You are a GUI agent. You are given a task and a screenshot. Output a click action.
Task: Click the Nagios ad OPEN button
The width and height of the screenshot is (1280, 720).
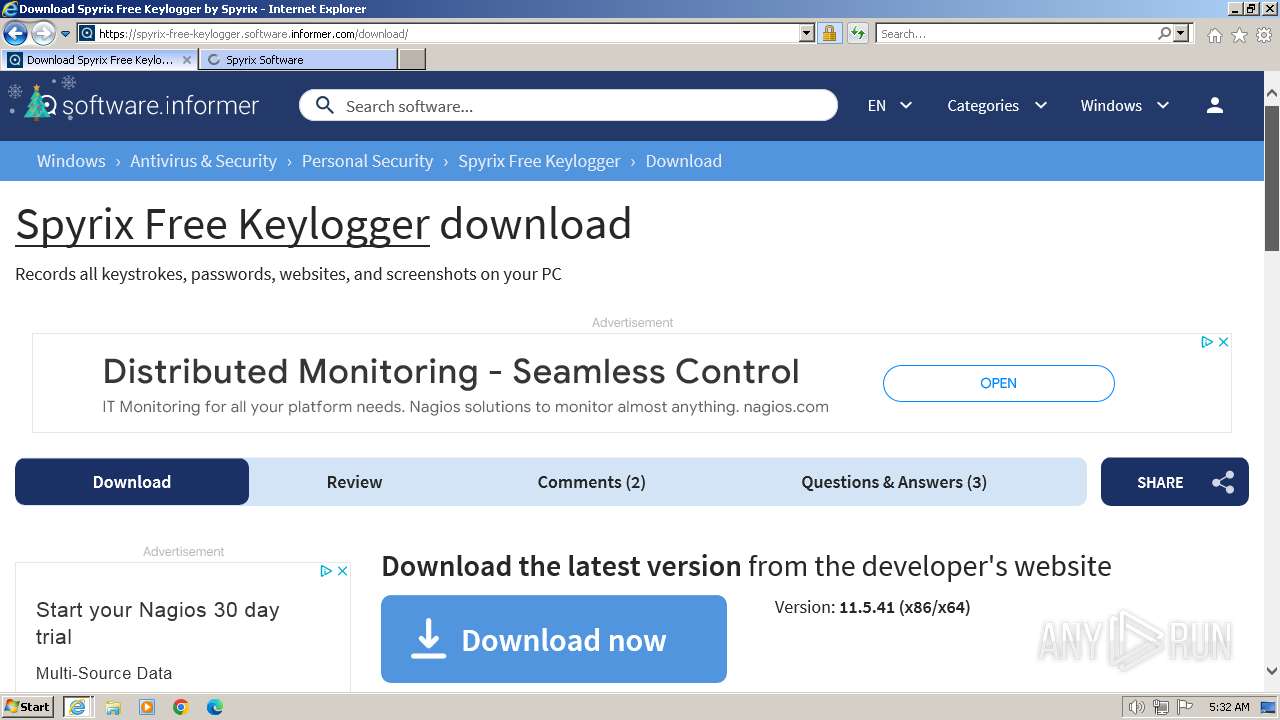[998, 383]
